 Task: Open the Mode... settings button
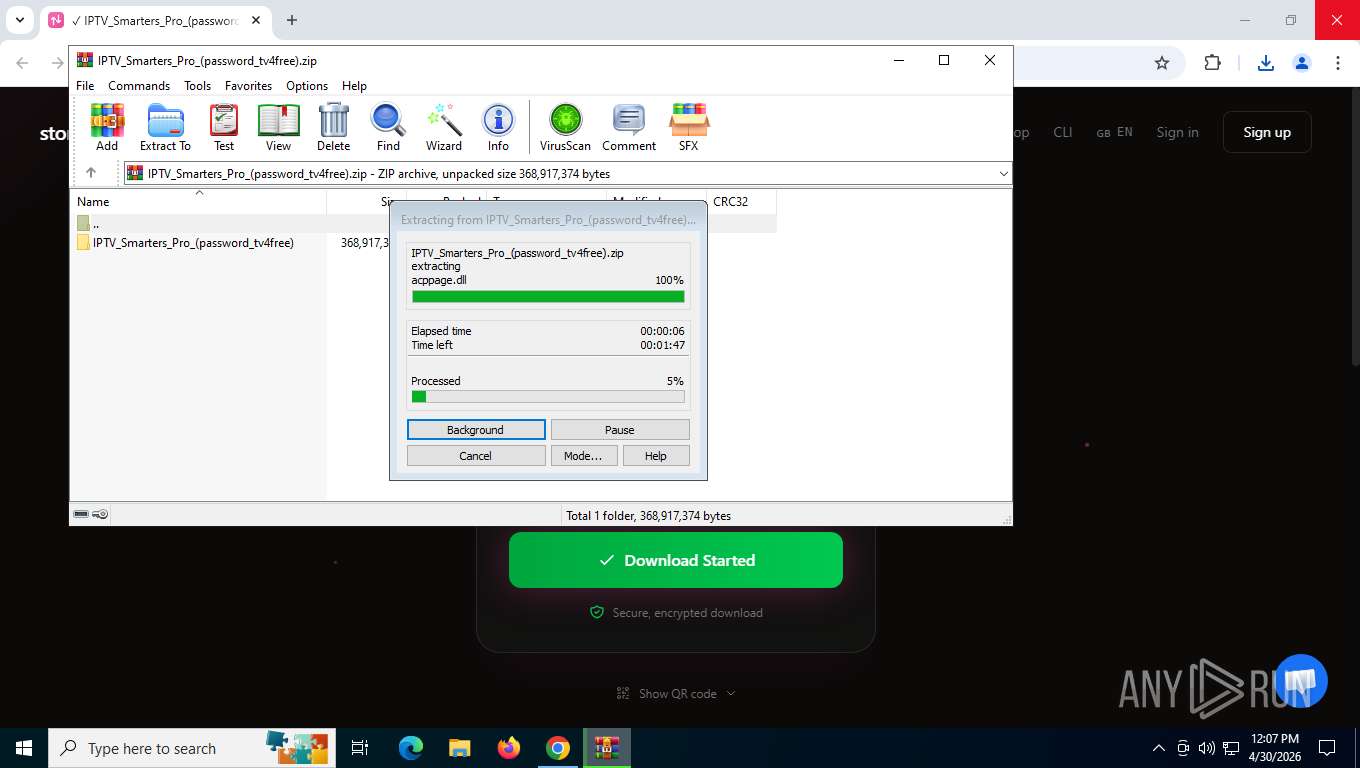coord(583,456)
